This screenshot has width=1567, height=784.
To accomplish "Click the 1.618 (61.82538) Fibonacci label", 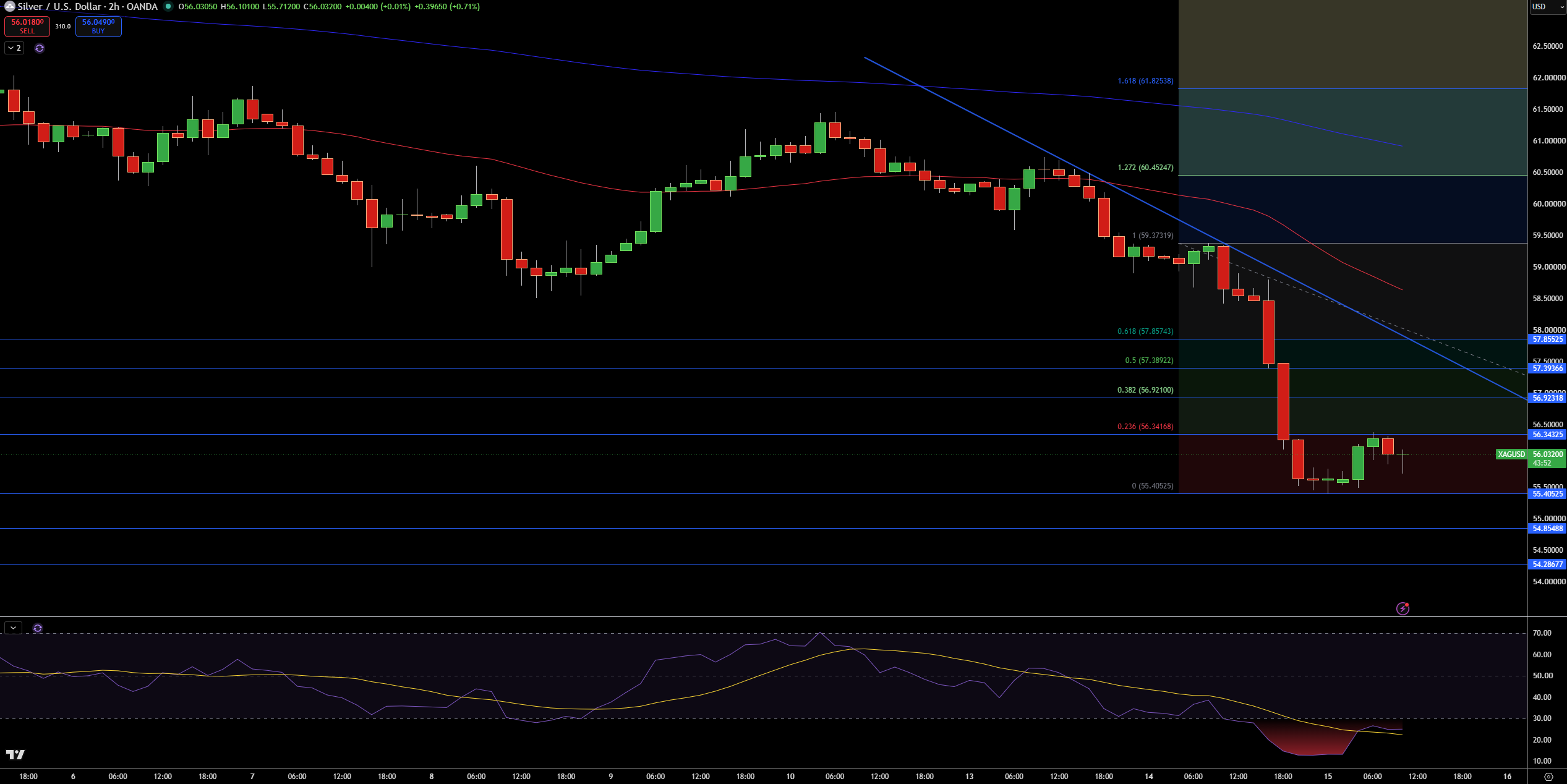I will 1145,81.
